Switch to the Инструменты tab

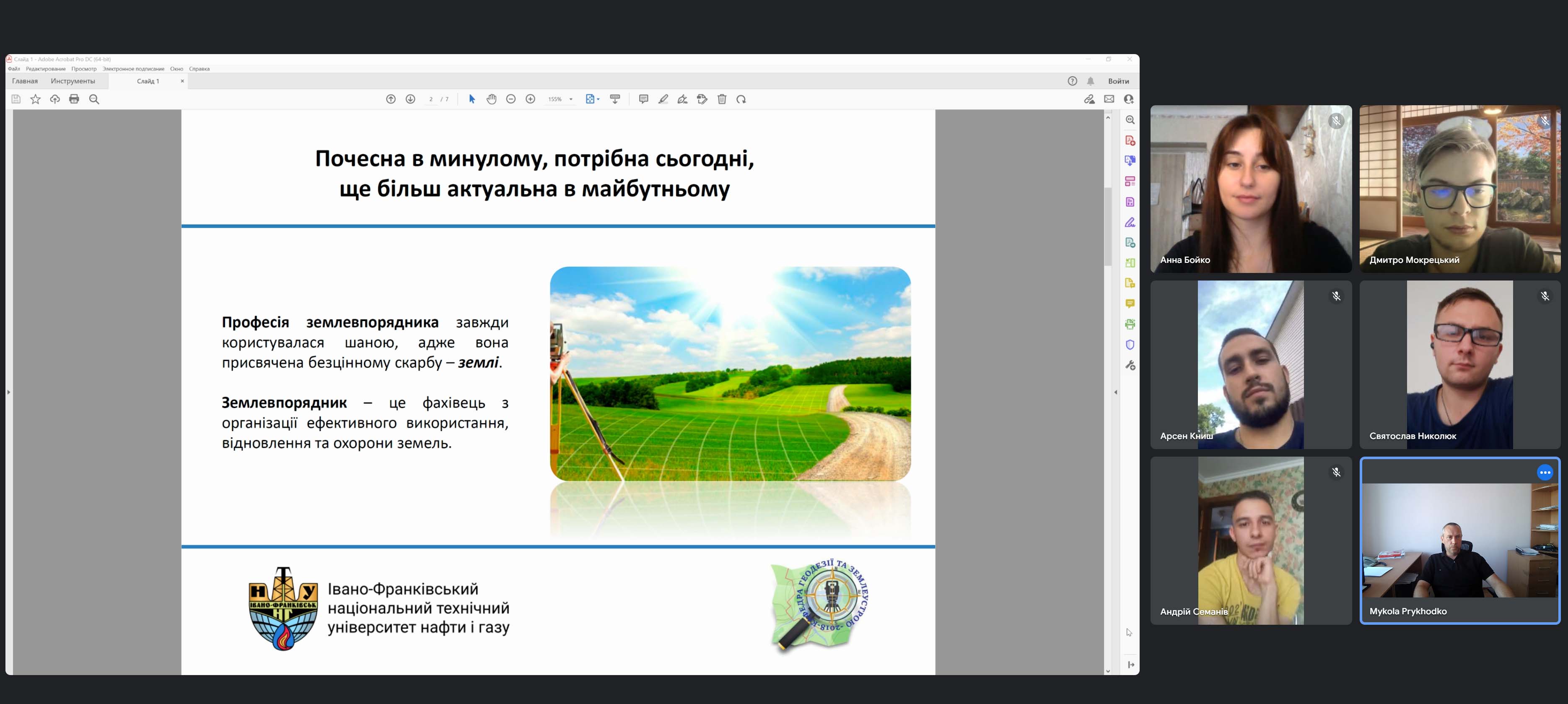point(73,81)
